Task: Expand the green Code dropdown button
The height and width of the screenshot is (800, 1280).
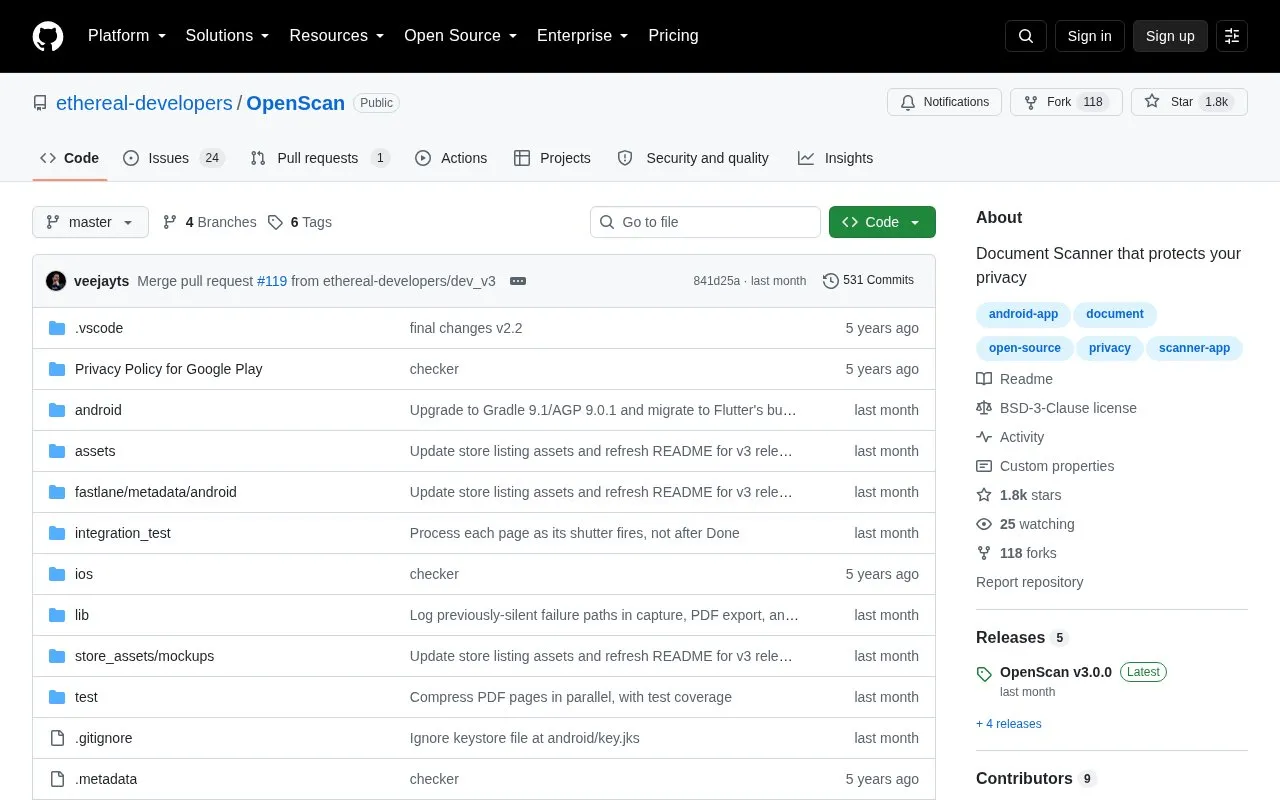Action: (882, 222)
